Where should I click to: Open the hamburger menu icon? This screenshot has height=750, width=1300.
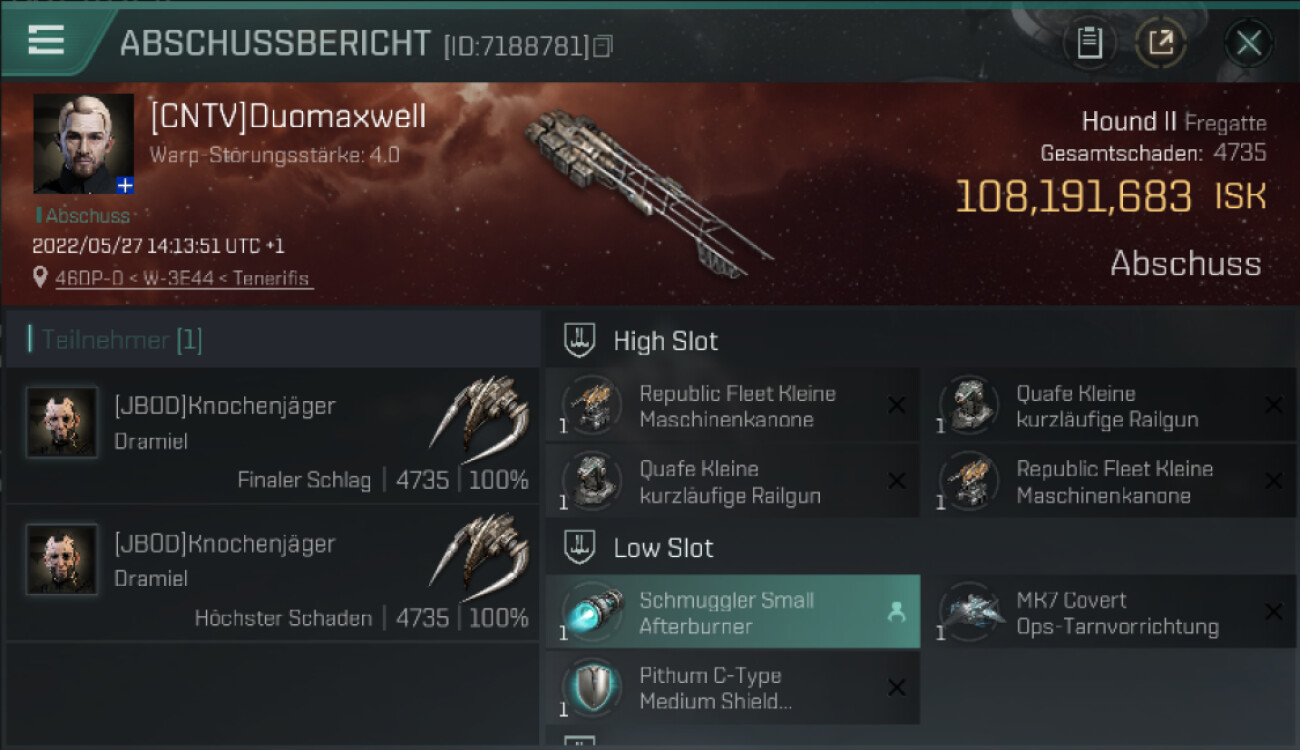[x=46, y=40]
